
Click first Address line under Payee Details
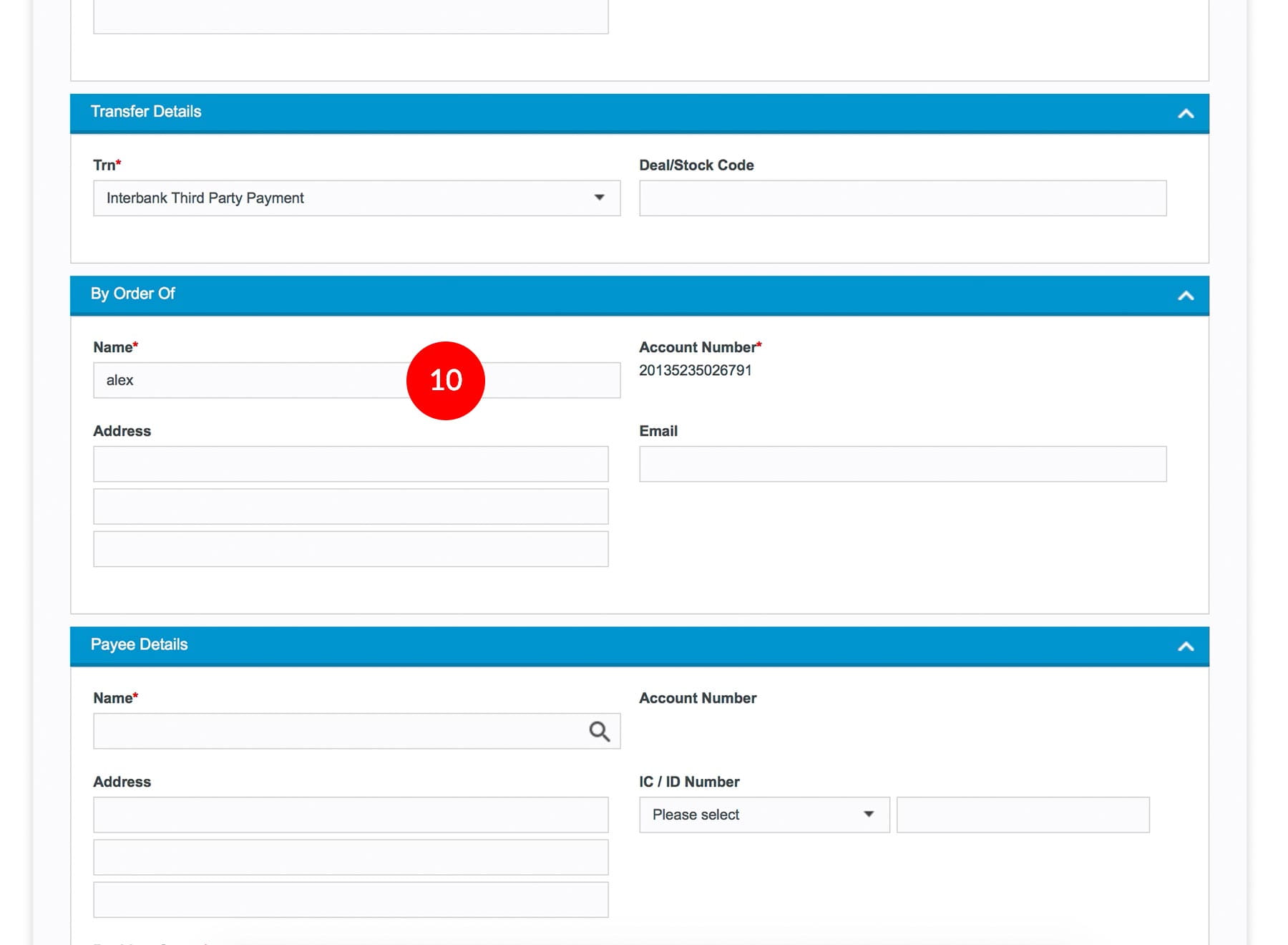[351, 815]
